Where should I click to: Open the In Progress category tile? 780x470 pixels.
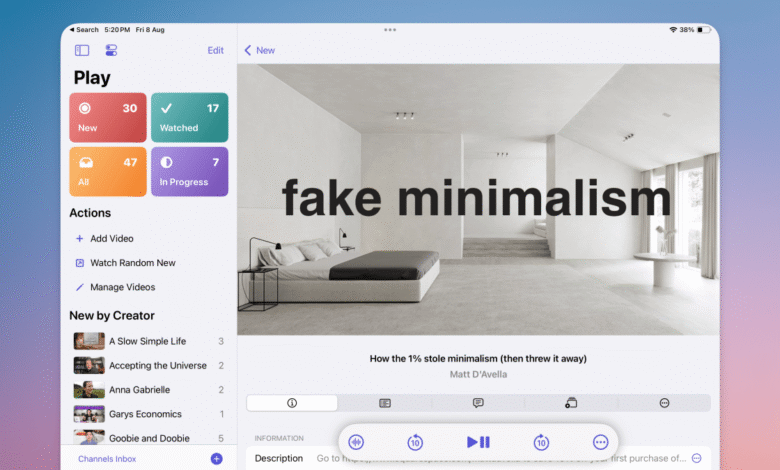tap(189, 171)
